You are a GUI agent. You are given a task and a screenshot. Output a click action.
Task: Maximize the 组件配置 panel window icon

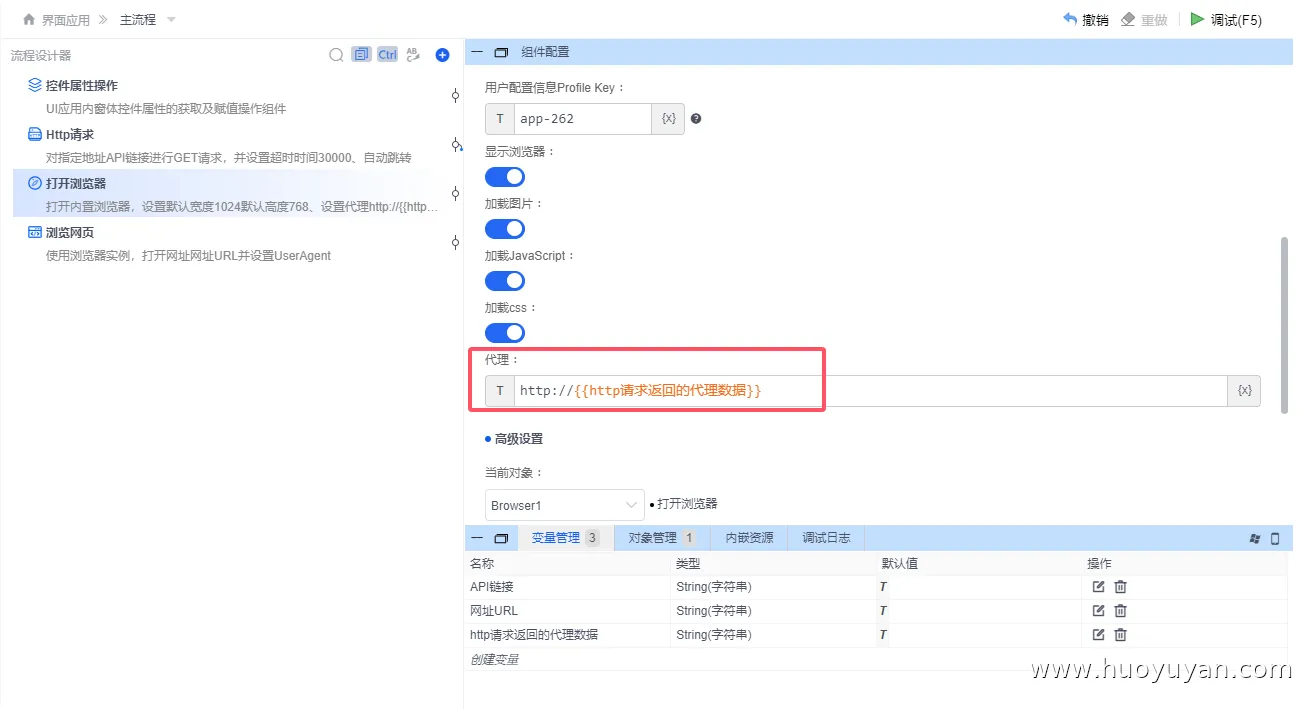click(501, 52)
